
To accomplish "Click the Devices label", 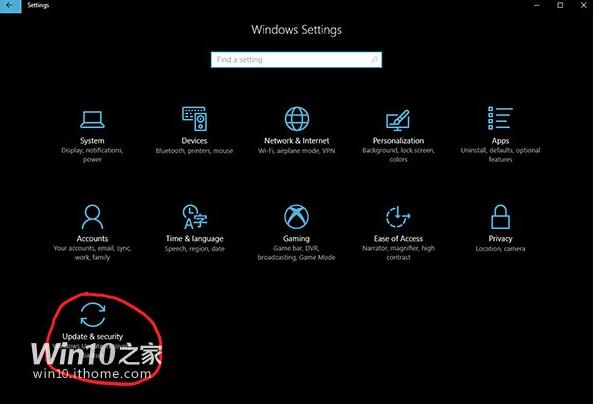I will click(194, 141).
